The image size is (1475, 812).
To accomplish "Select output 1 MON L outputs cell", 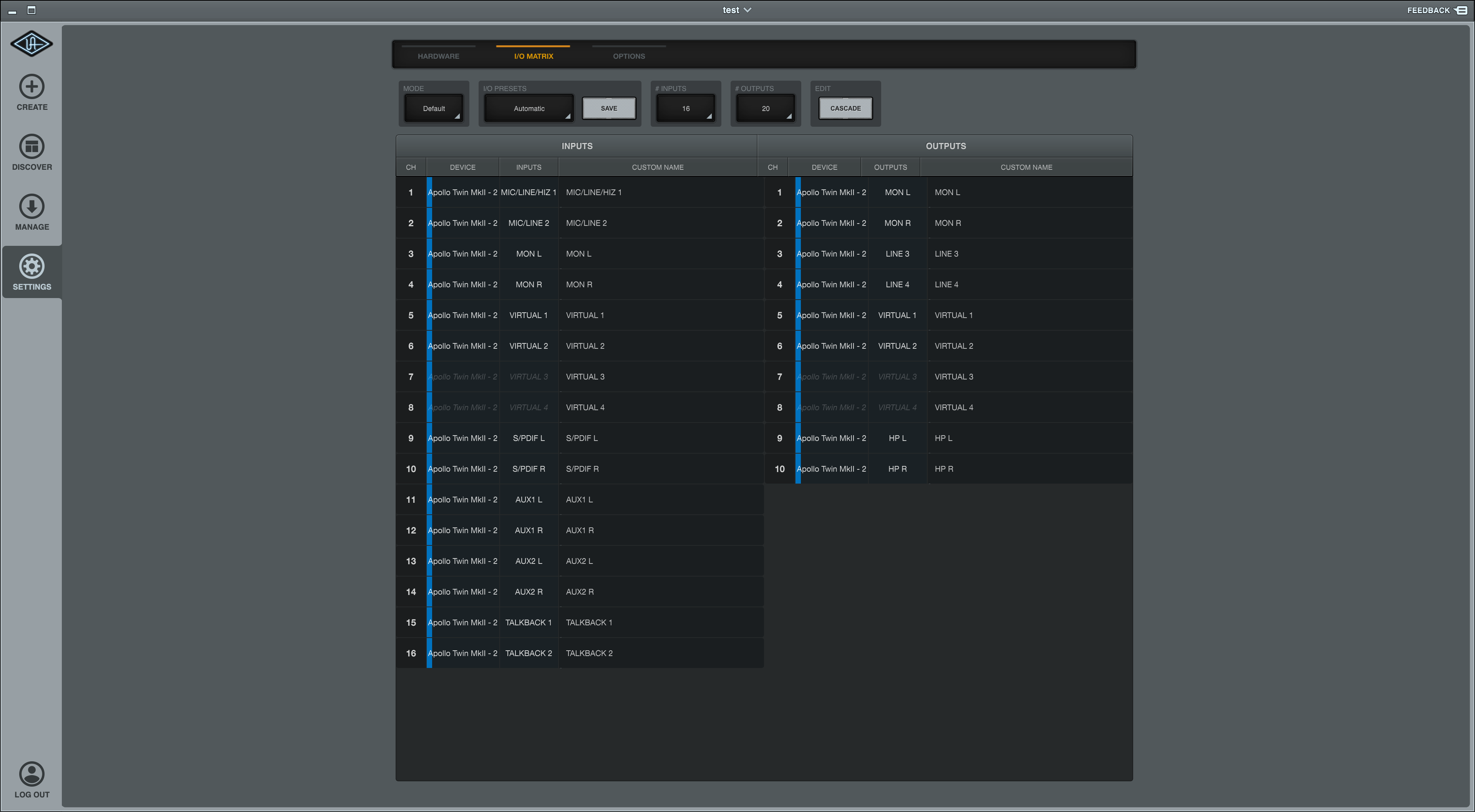I will point(897,192).
